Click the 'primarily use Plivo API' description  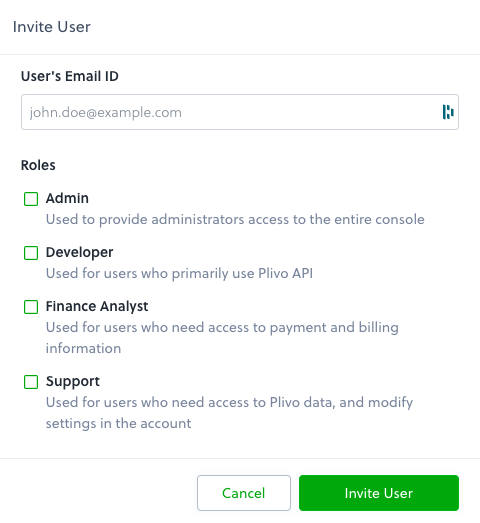tap(179, 274)
